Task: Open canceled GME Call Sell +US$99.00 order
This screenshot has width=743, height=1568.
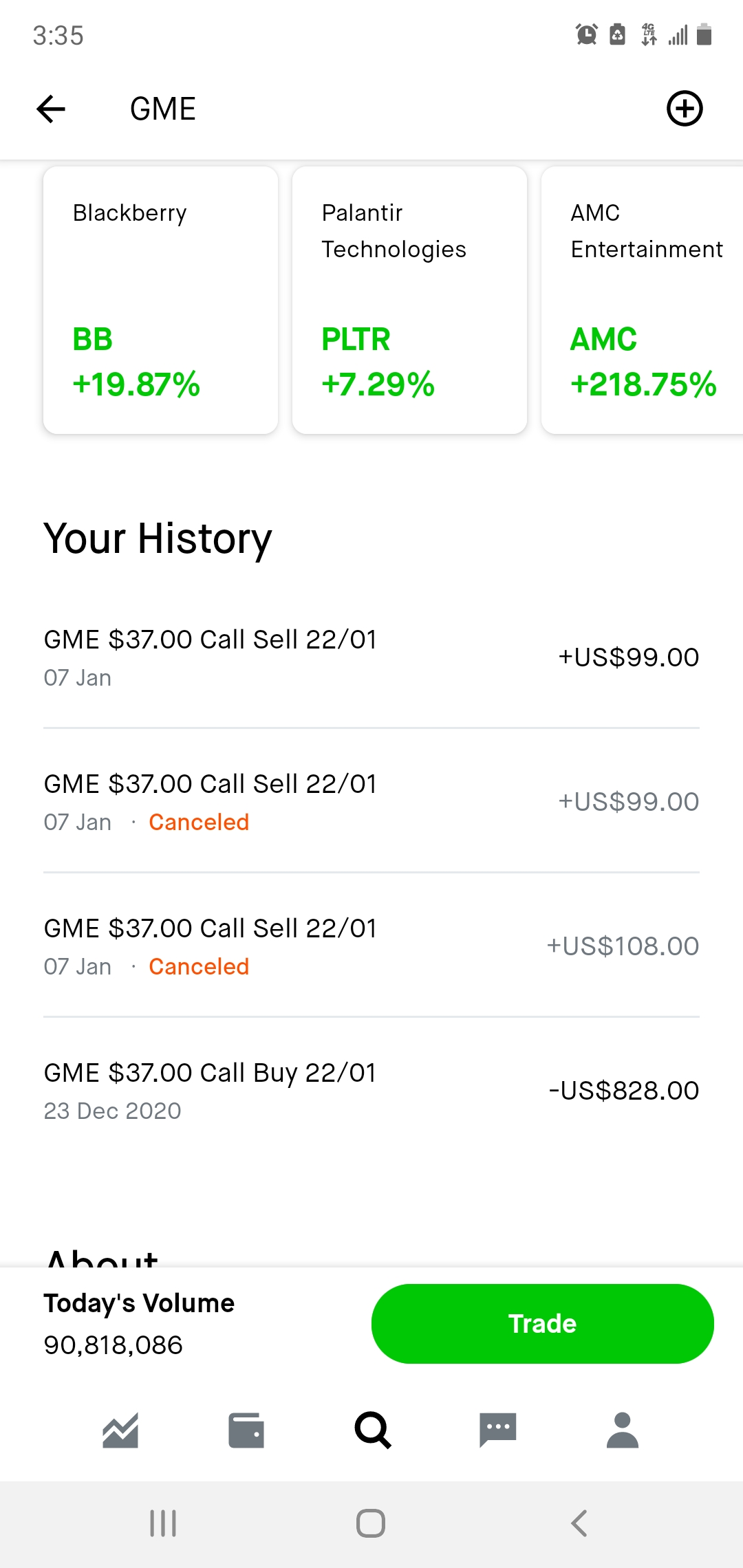Action: pyautogui.click(x=371, y=802)
